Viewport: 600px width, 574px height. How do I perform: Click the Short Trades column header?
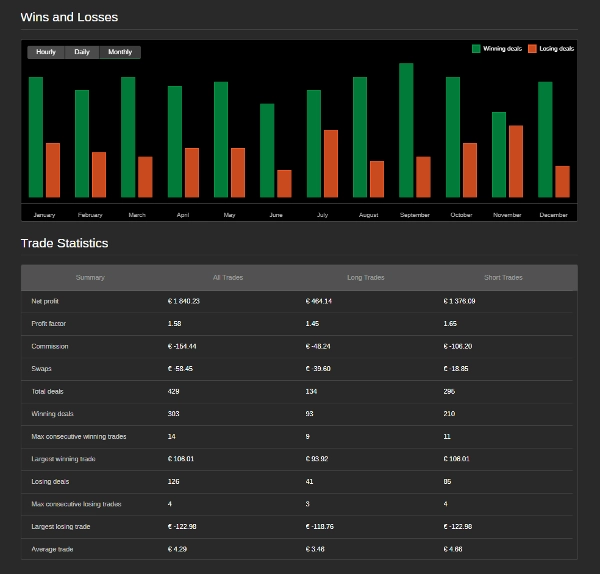click(504, 278)
